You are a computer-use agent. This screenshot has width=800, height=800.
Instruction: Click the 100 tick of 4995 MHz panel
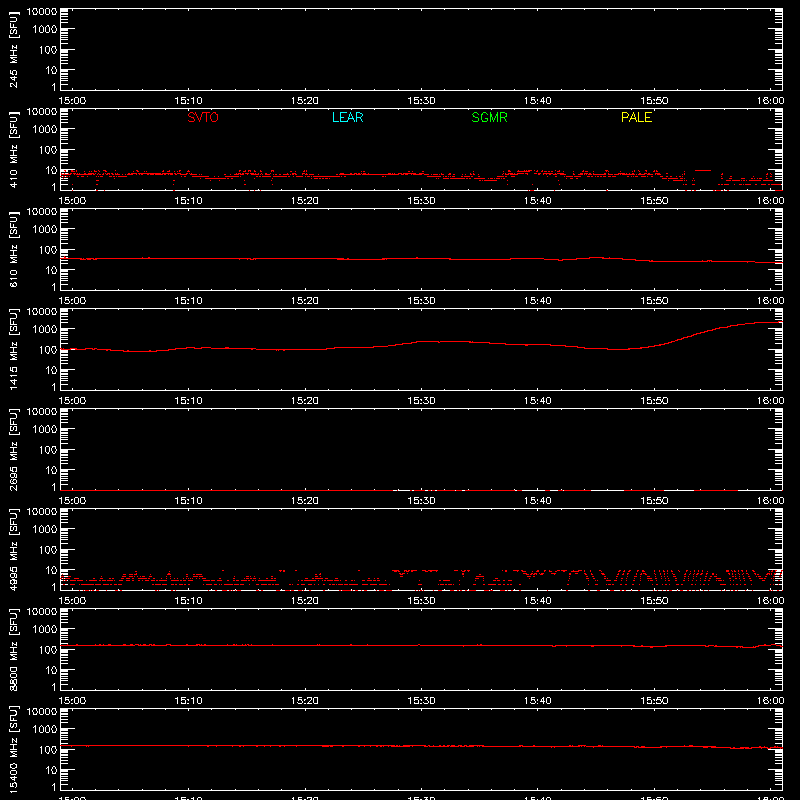point(48,550)
